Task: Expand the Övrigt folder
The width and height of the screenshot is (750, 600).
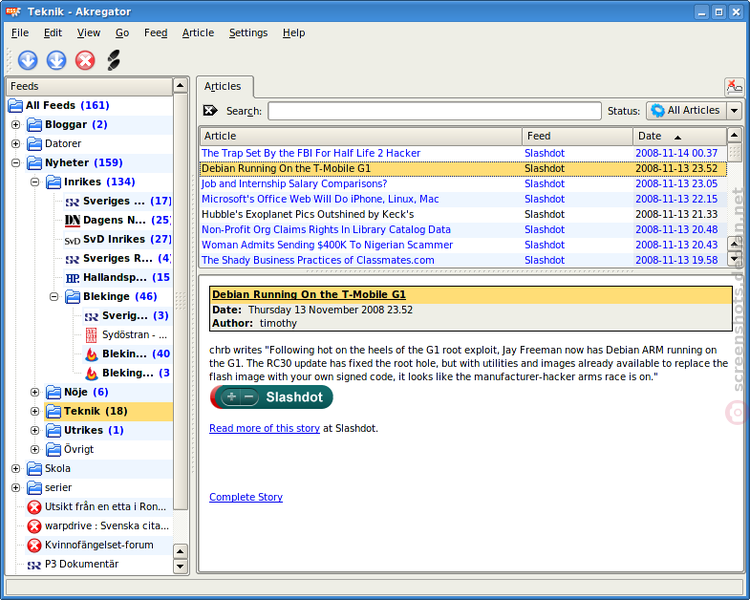Action: 35,449
